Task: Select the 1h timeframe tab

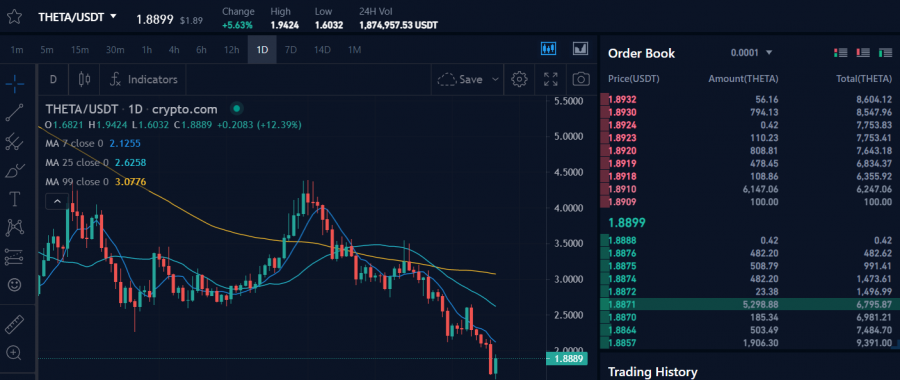Action: click(146, 50)
